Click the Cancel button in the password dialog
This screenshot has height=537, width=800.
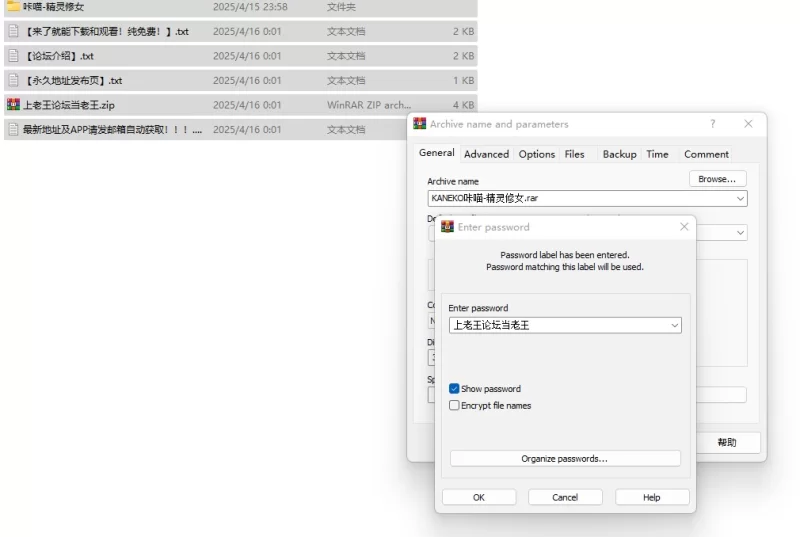click(x=565, y=497)
